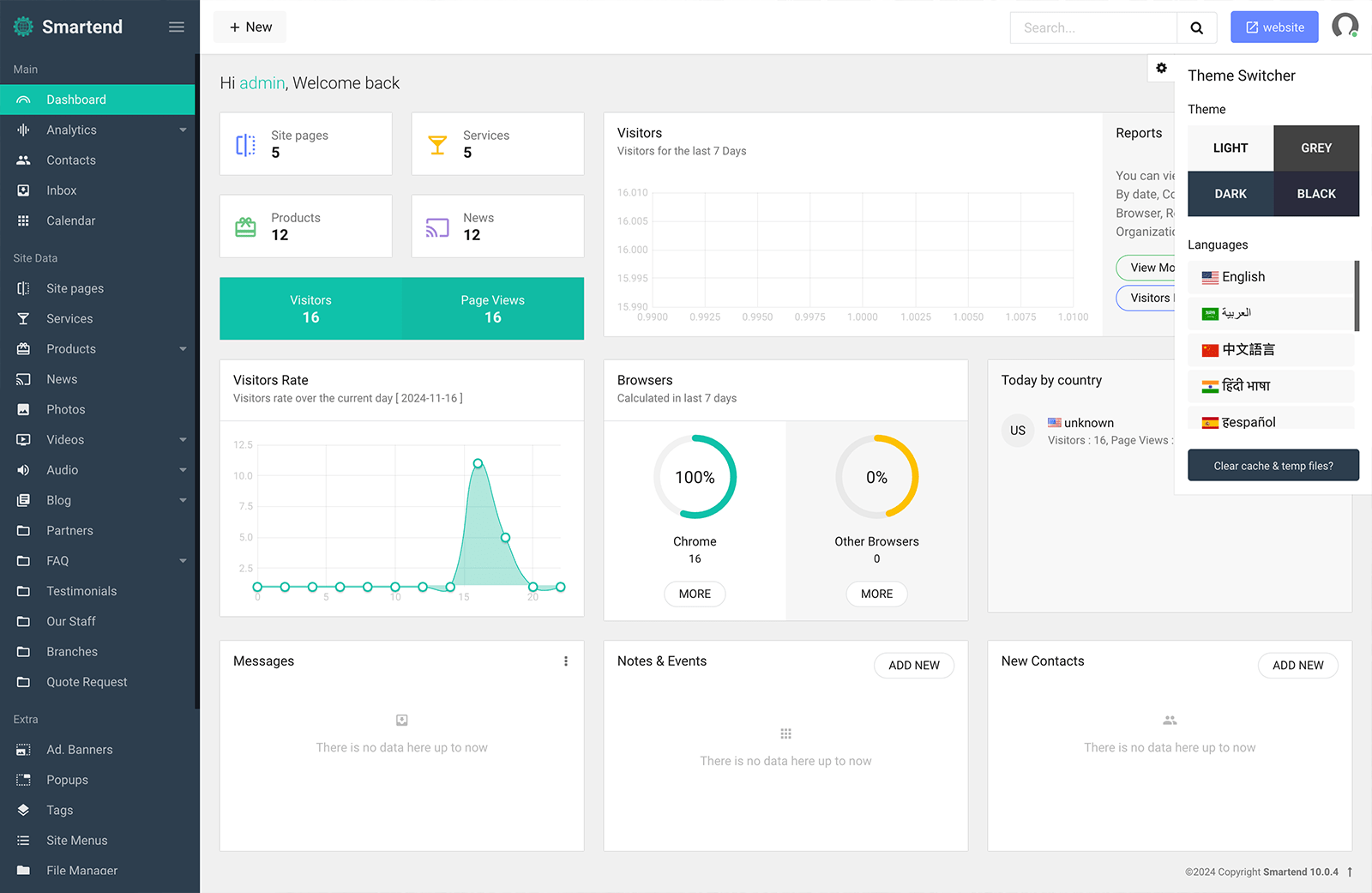Viewport: 1372px width, 893px height.
Task: Click the Popups icon in sidebar
Action: click(23, 780)
